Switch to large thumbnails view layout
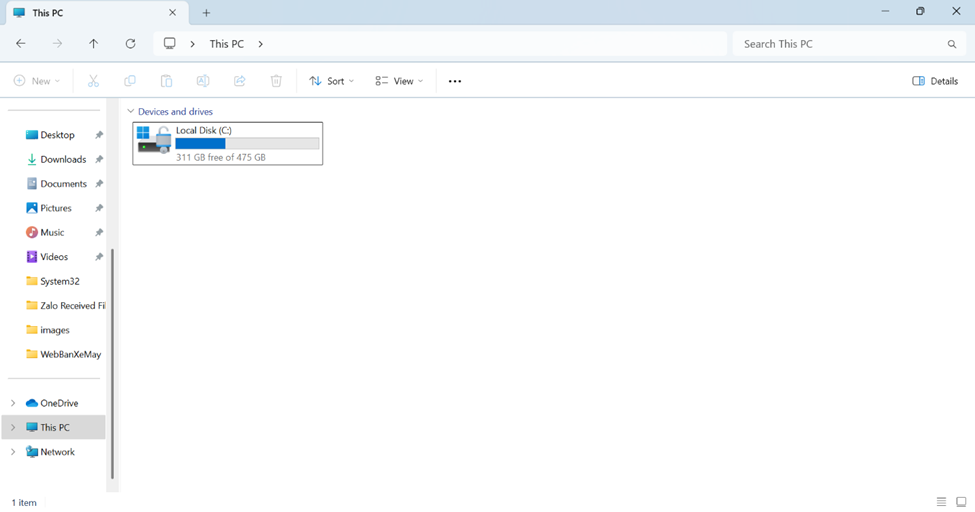The image size is (975, 512). [x=961, y=502]
